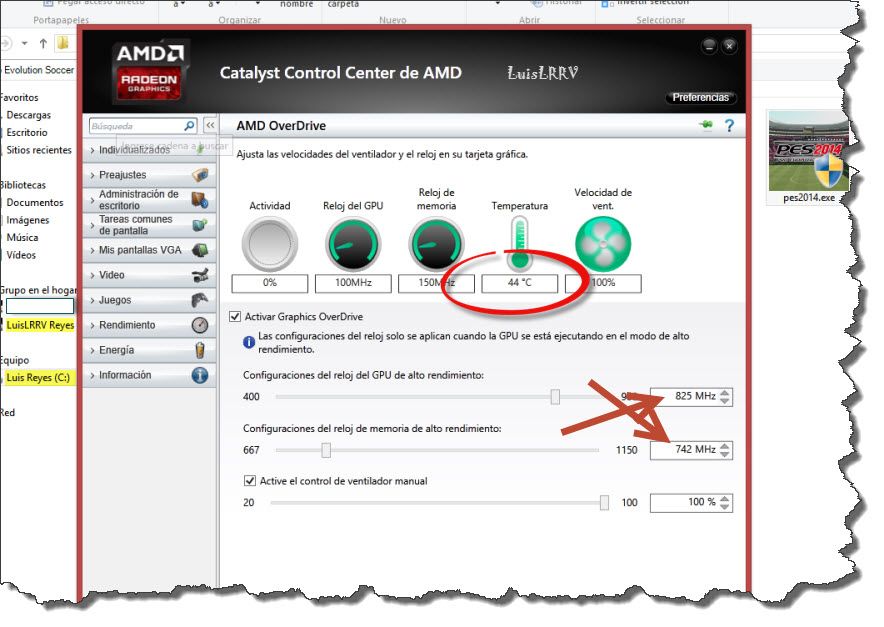Viewport: 884px width, 627px height.
Task: Open Vídeos library in Explorer
Action: point(21,255)
